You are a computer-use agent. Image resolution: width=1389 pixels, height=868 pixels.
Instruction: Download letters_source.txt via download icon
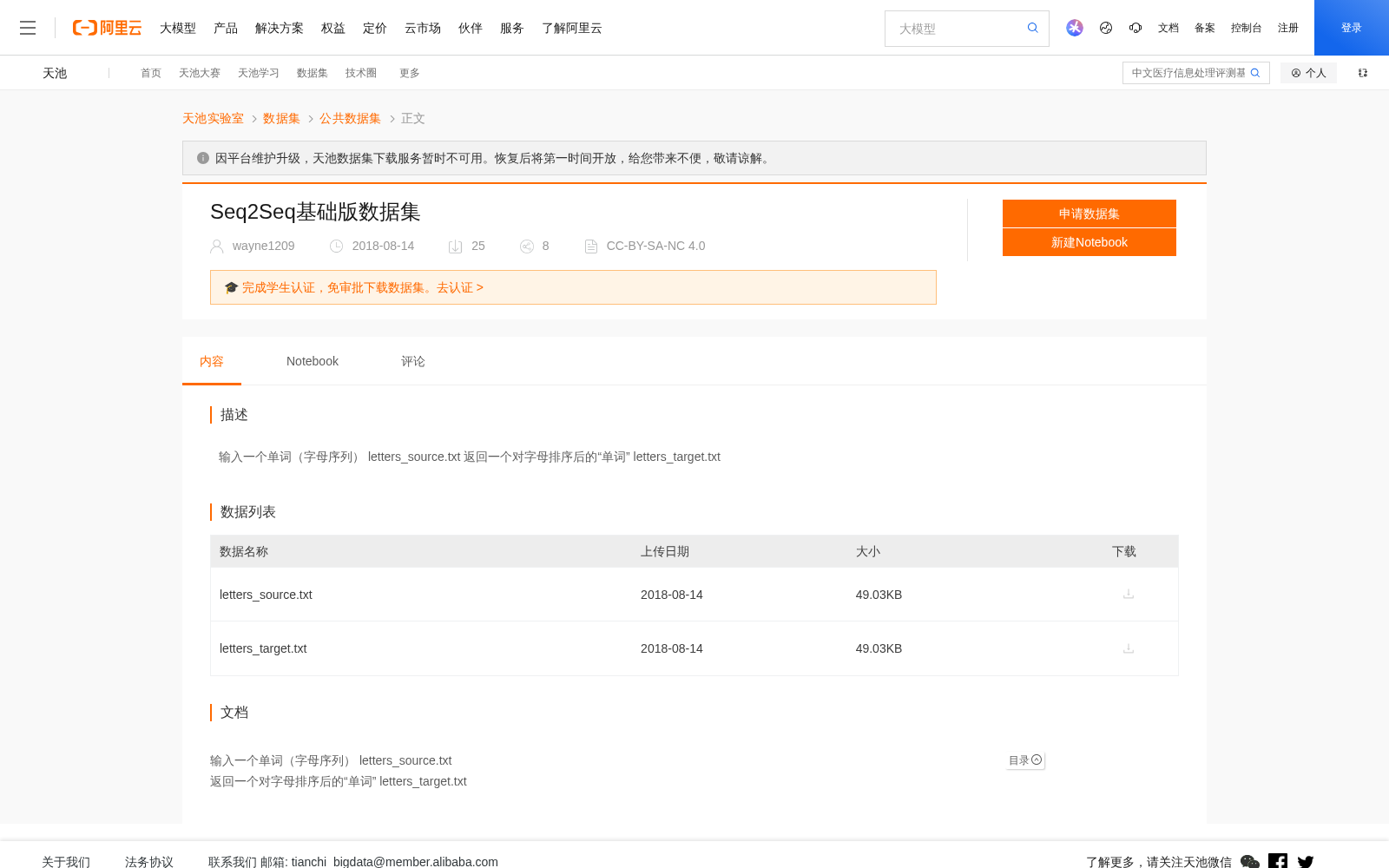pos(1129,594)
